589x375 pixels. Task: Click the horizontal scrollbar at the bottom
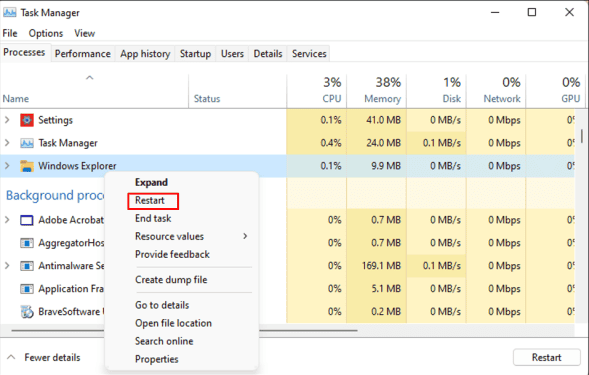point(184,331)
